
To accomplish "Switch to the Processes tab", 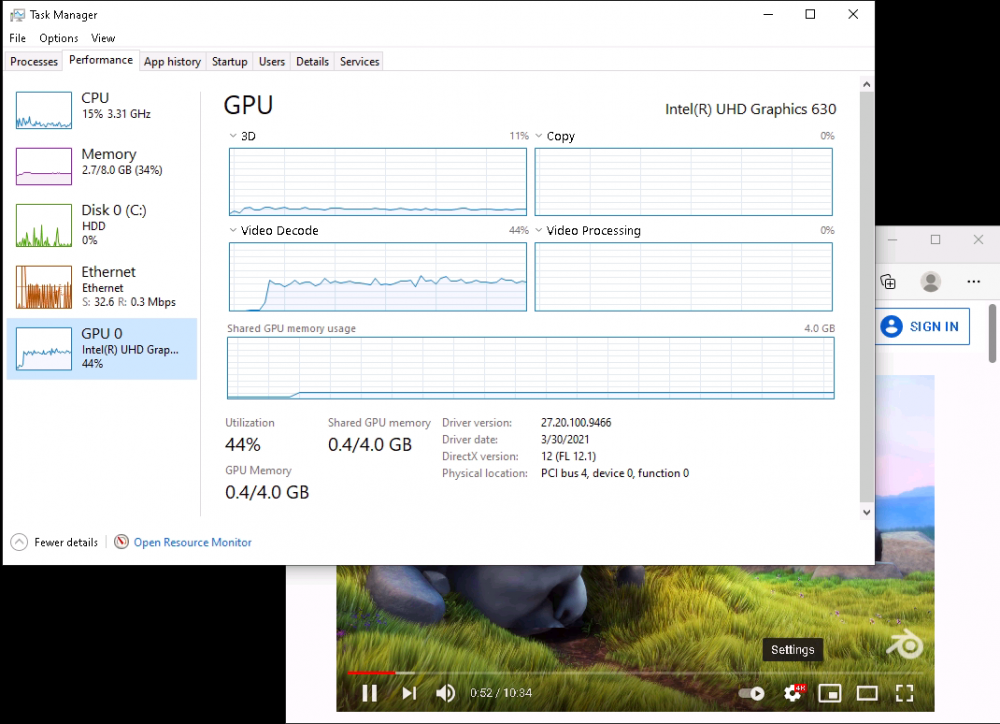I will [34, 61].
